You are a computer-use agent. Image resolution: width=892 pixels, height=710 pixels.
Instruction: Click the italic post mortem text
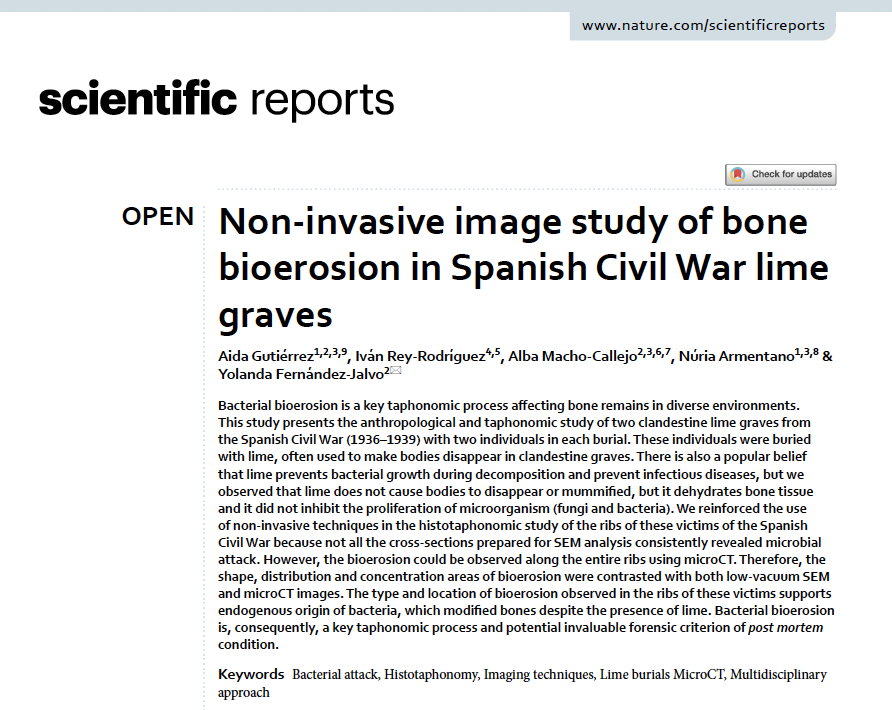tap(787, 628)
